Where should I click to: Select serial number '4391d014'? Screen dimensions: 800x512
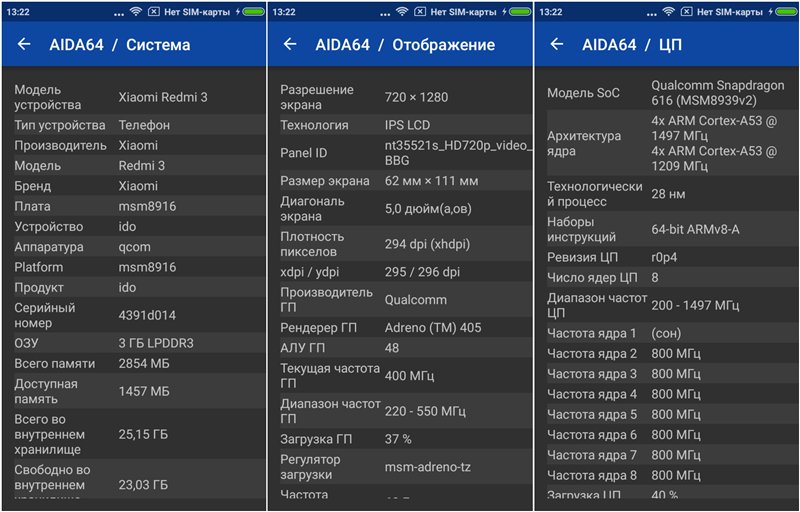click(147, 315)
